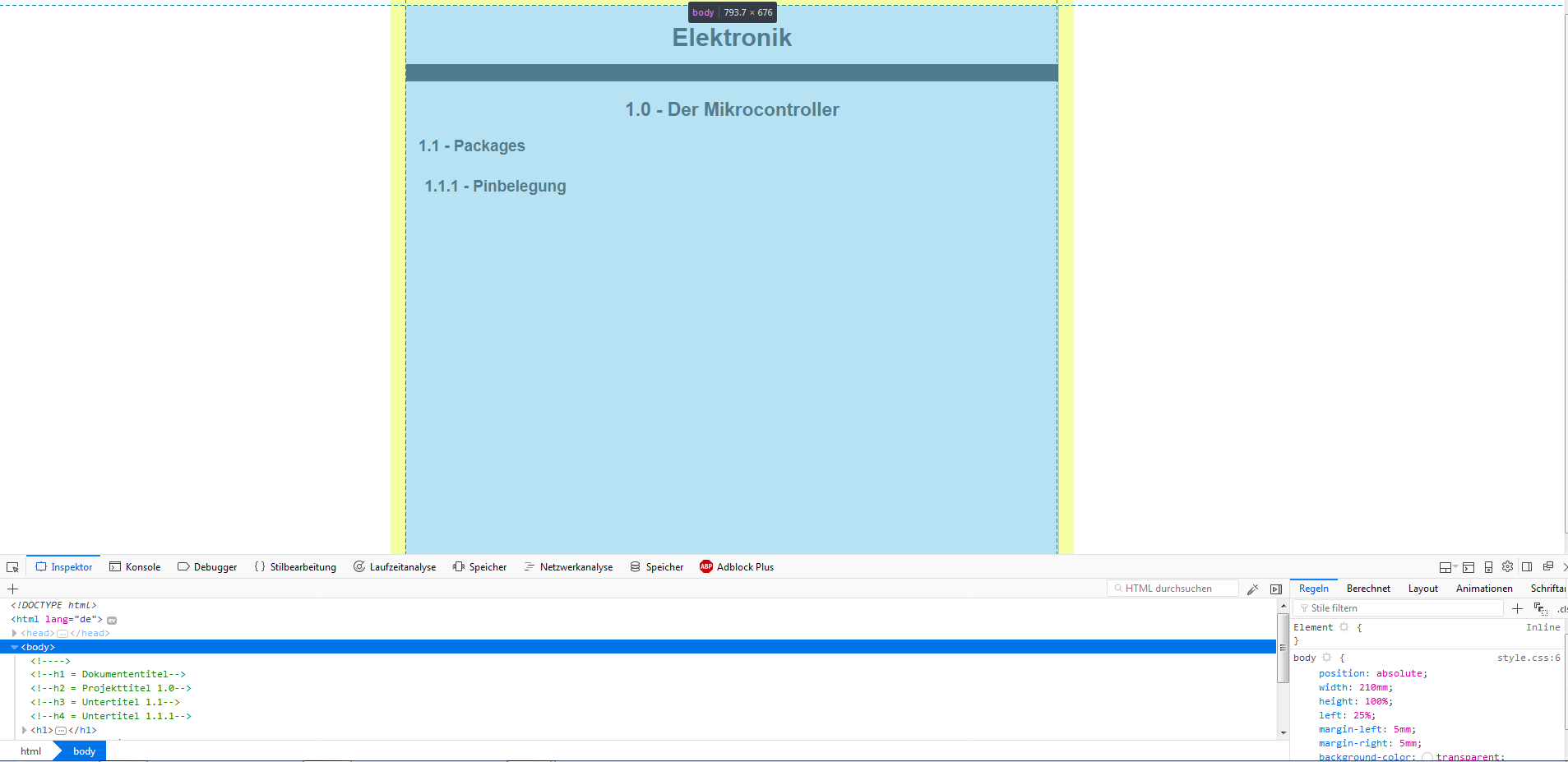This screenshot has height=762, width=1568.
Task: Switch to the Konsole tab
Action: 135,567
